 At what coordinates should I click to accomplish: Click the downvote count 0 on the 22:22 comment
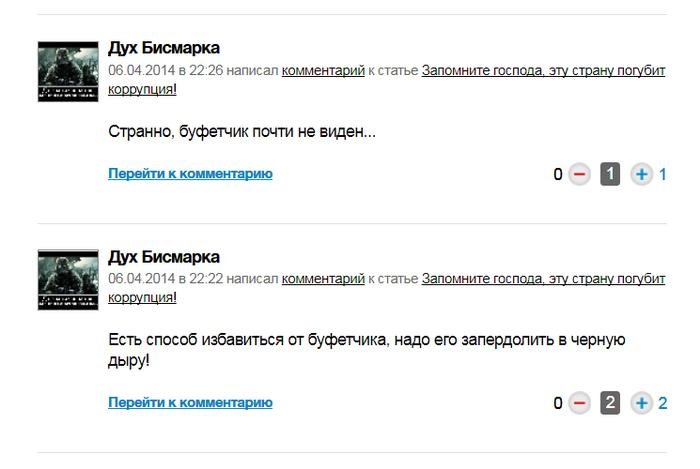(x=558, y=404)
